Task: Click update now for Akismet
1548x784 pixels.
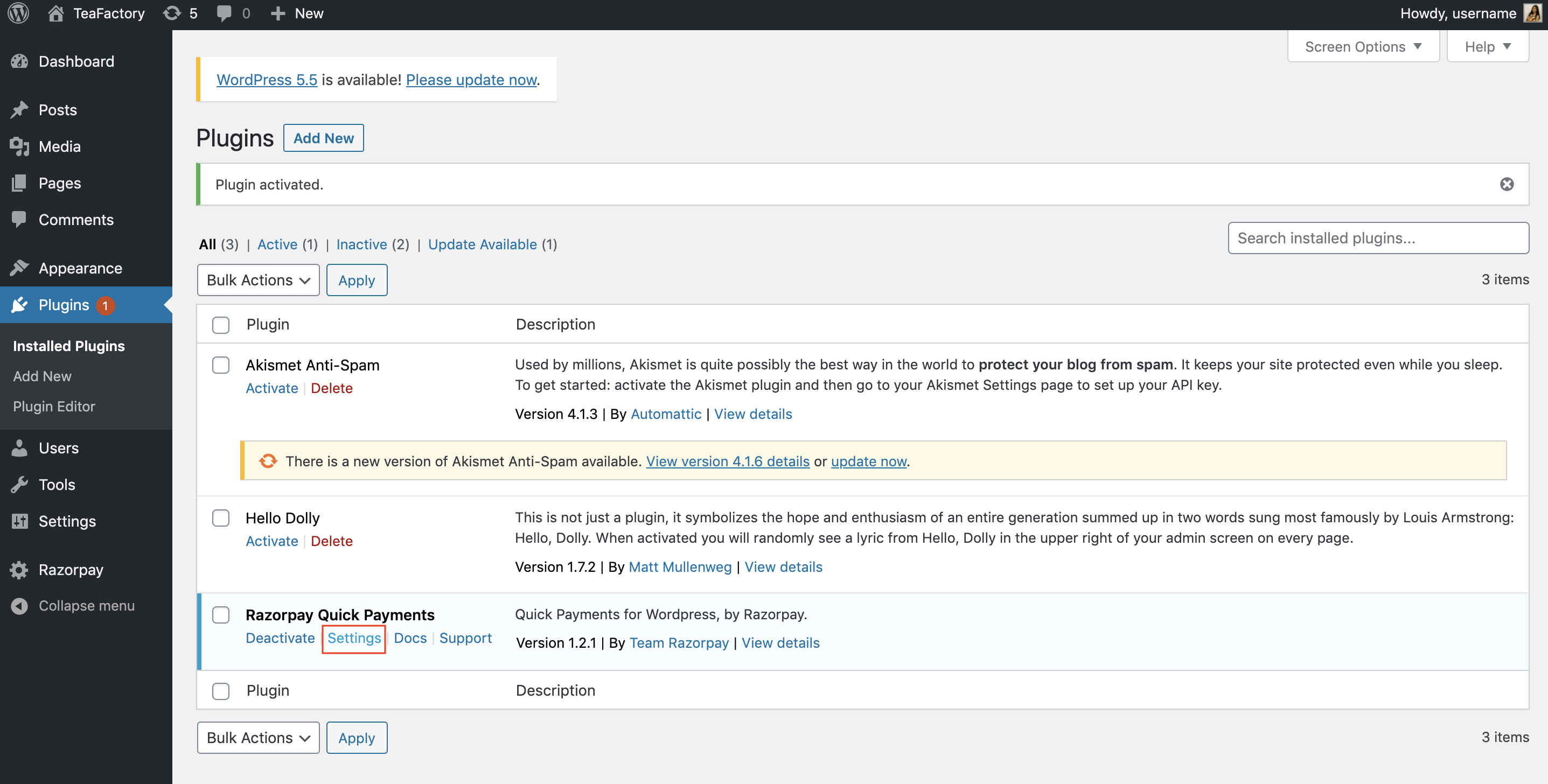Action: pos(868,461)
